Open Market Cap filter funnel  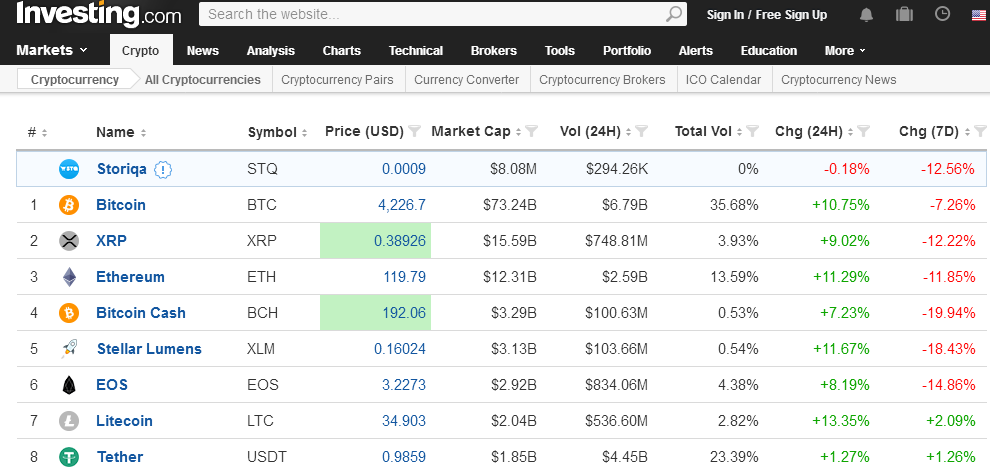click(x=532, y=132)
